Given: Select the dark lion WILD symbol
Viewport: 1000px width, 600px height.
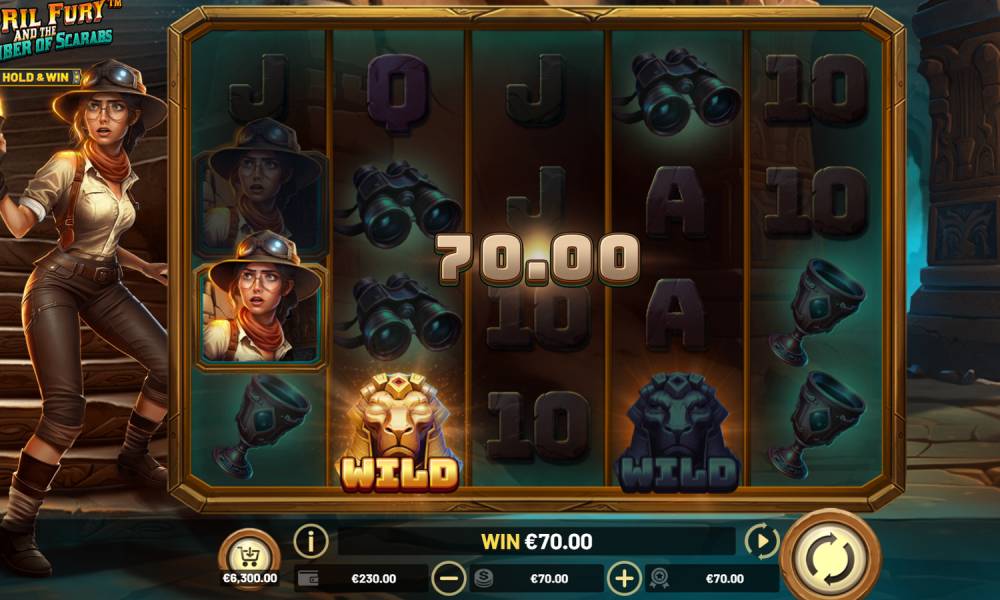Looking at the screenshot, I should [x=678, y=433].
